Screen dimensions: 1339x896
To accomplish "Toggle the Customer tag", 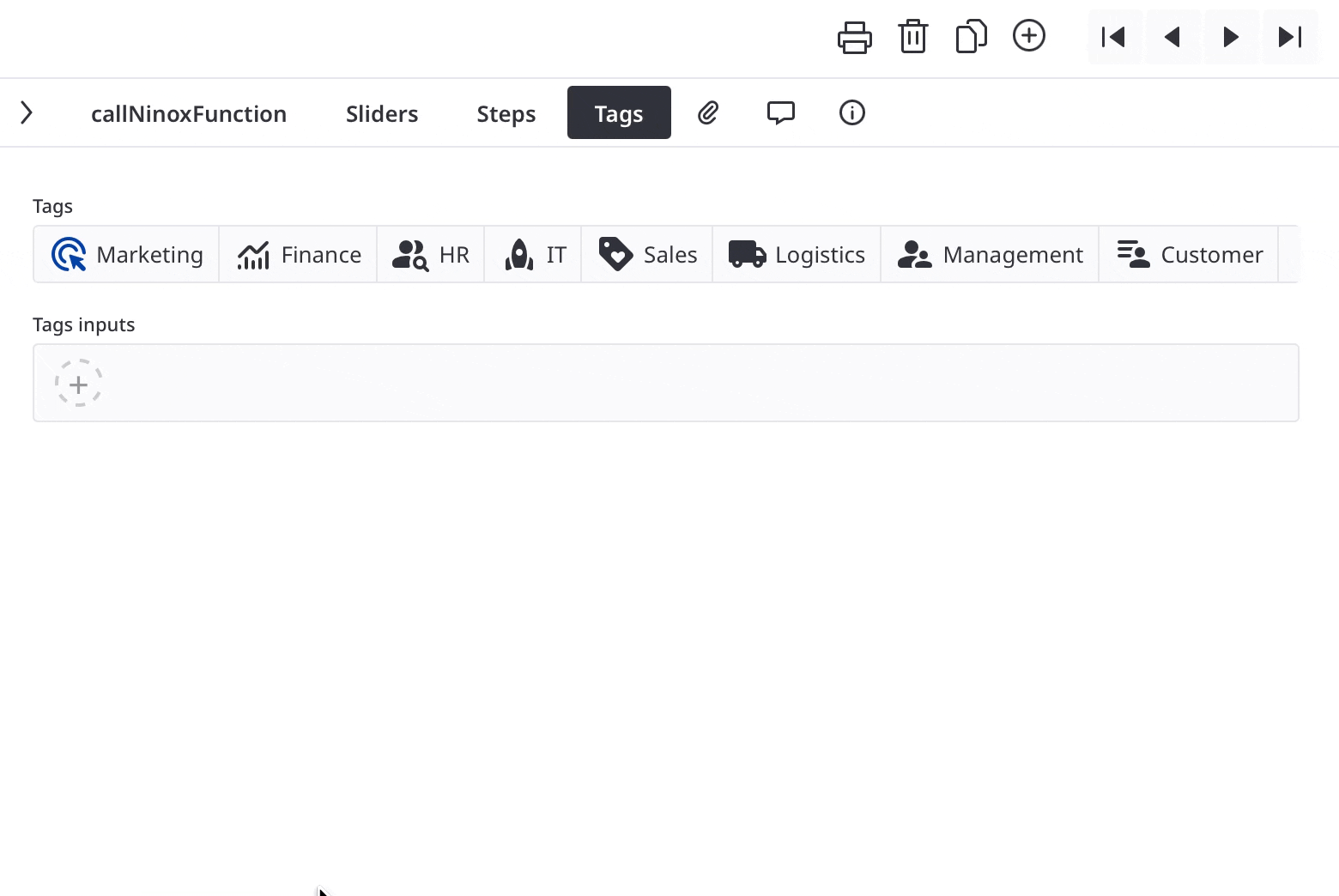I will click(x=1189, y=254).
